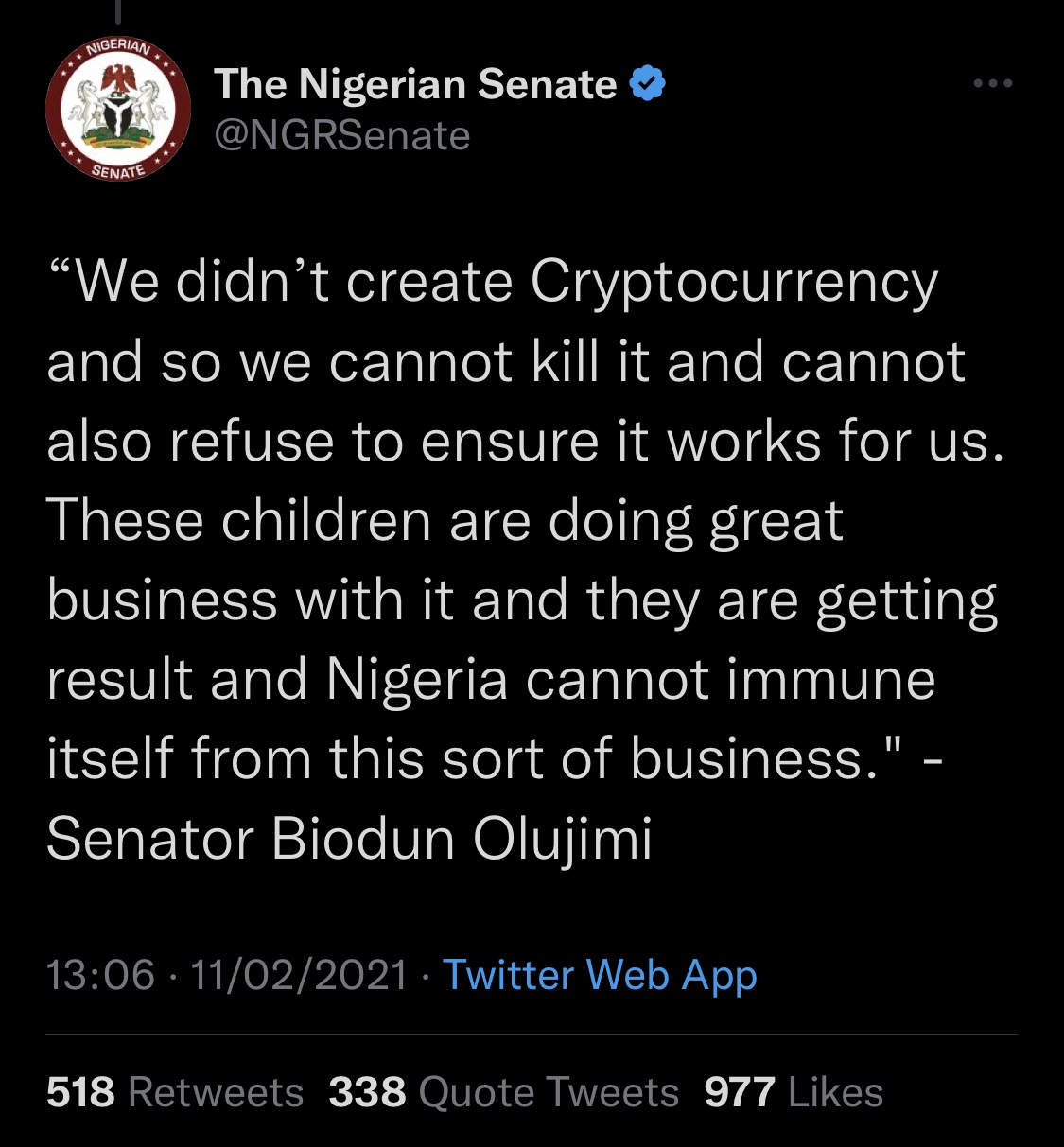Visit the @NGRSenate handle link
Screen dimensions: 1064x1147
pyautogui.click(x=342, y=136)
